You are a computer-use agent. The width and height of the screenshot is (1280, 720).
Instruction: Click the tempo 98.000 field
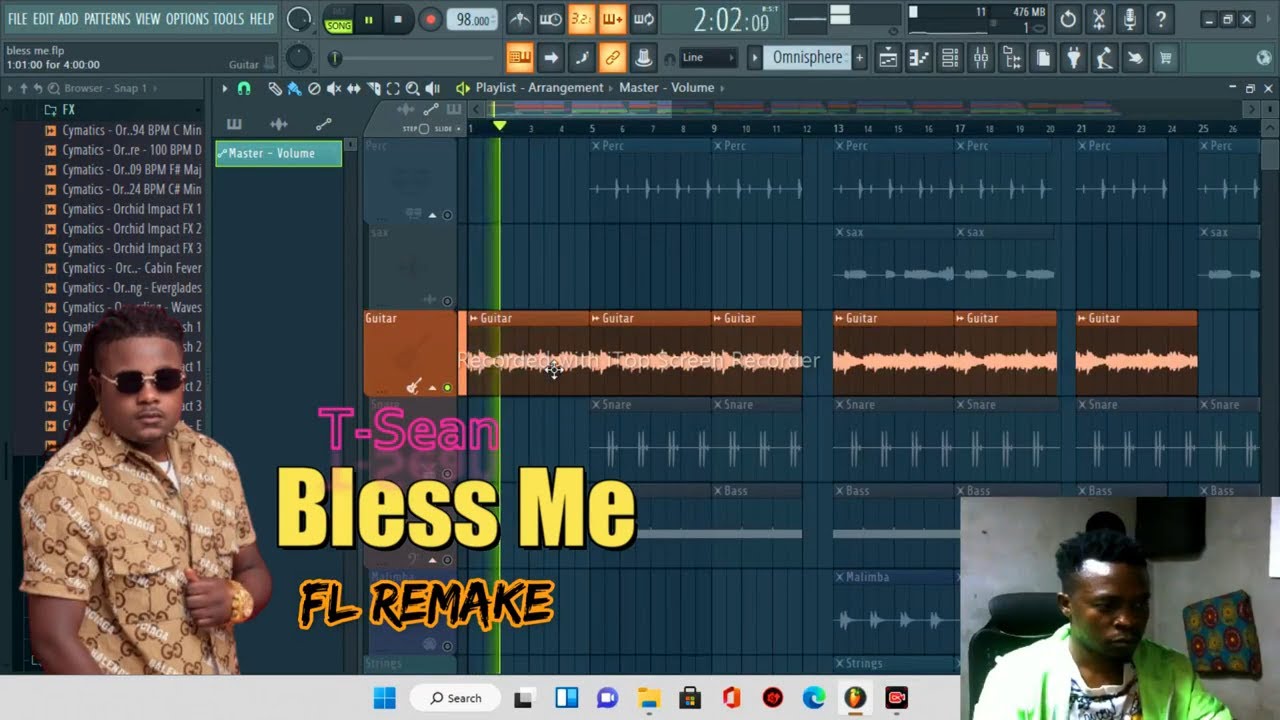point(473,20)
